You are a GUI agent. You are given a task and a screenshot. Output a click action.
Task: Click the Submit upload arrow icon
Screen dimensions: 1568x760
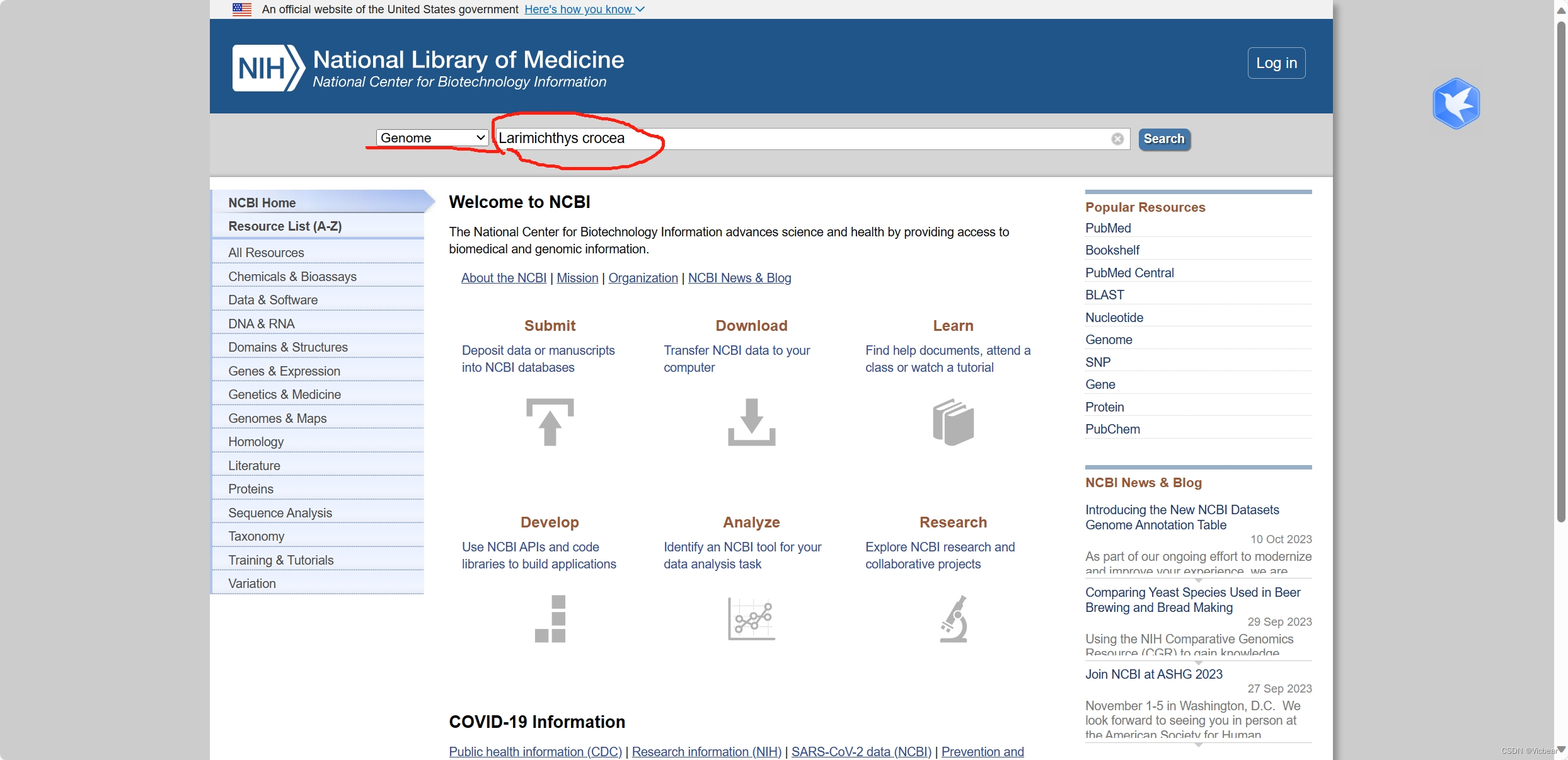click(x=550, y=422)
